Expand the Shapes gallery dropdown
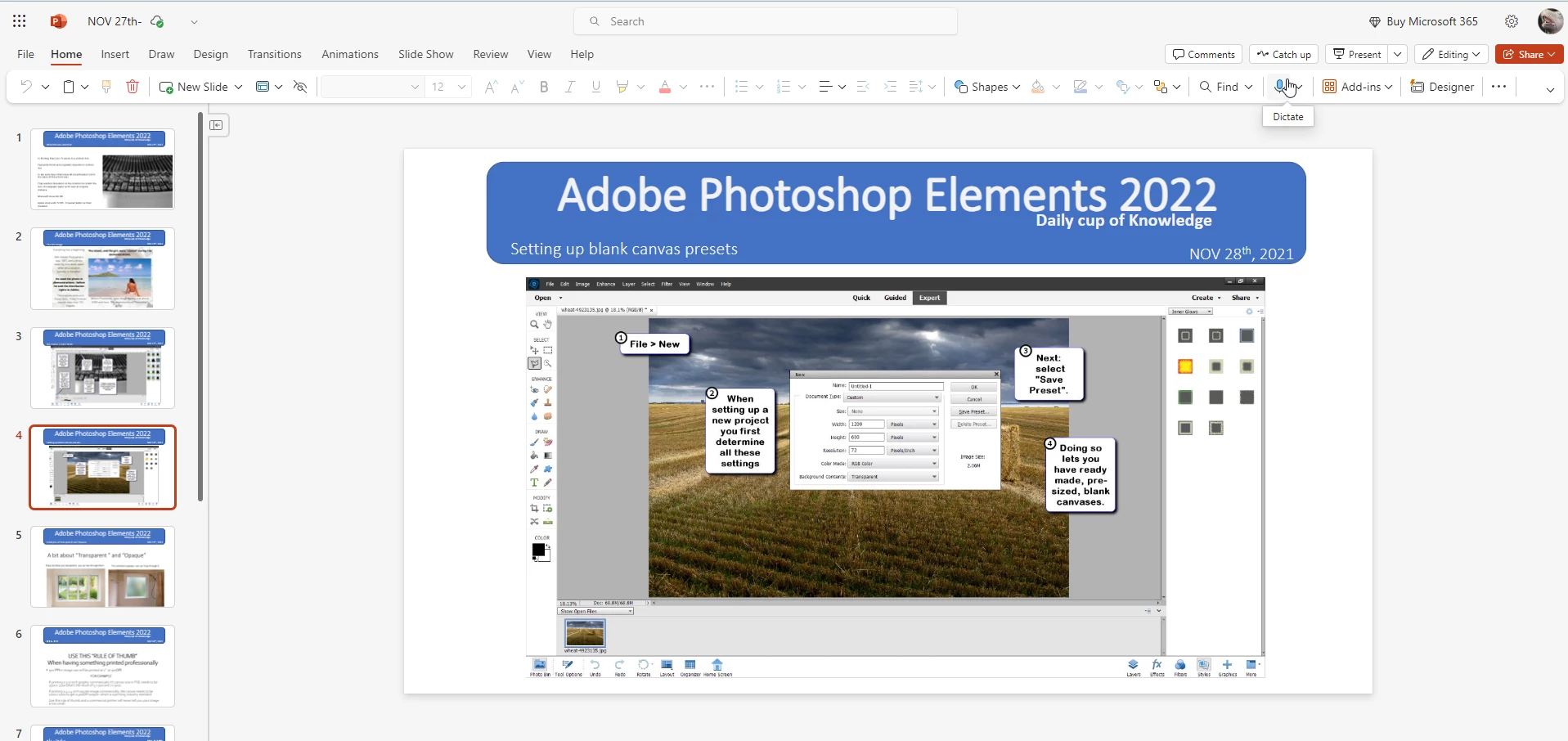The width and height of the screenshot is (1568, 741). [1016, 87]
